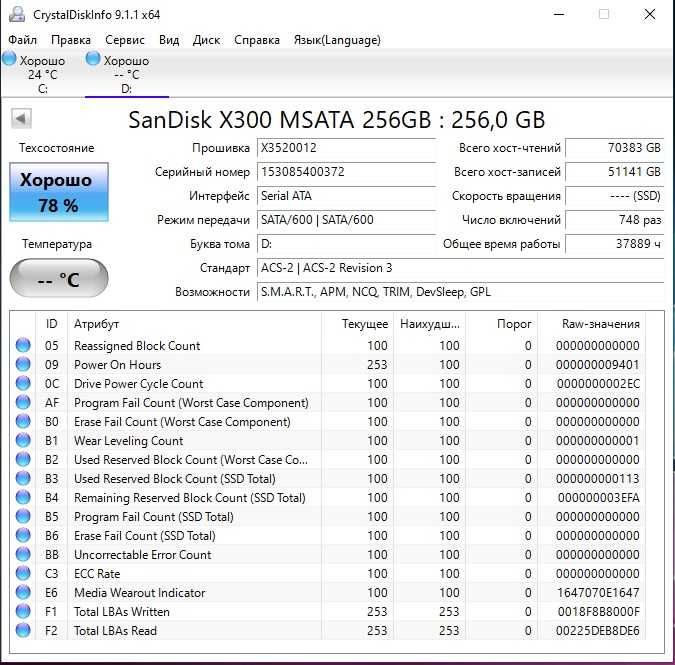The image size is (675, 665).
Task: Click the previous disk arrow button
Action: pos(21,118)
